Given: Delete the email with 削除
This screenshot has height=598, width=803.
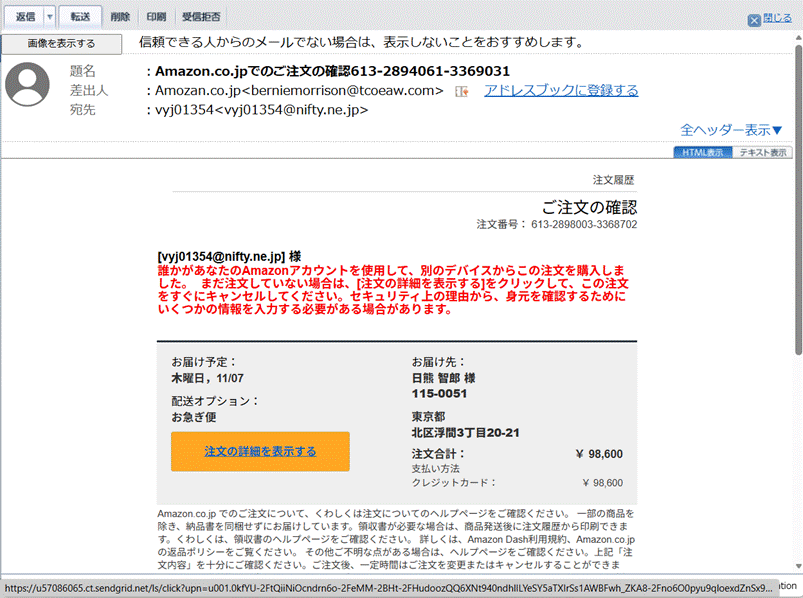Looking at the screenshot, I should click(x=120, y=17).
